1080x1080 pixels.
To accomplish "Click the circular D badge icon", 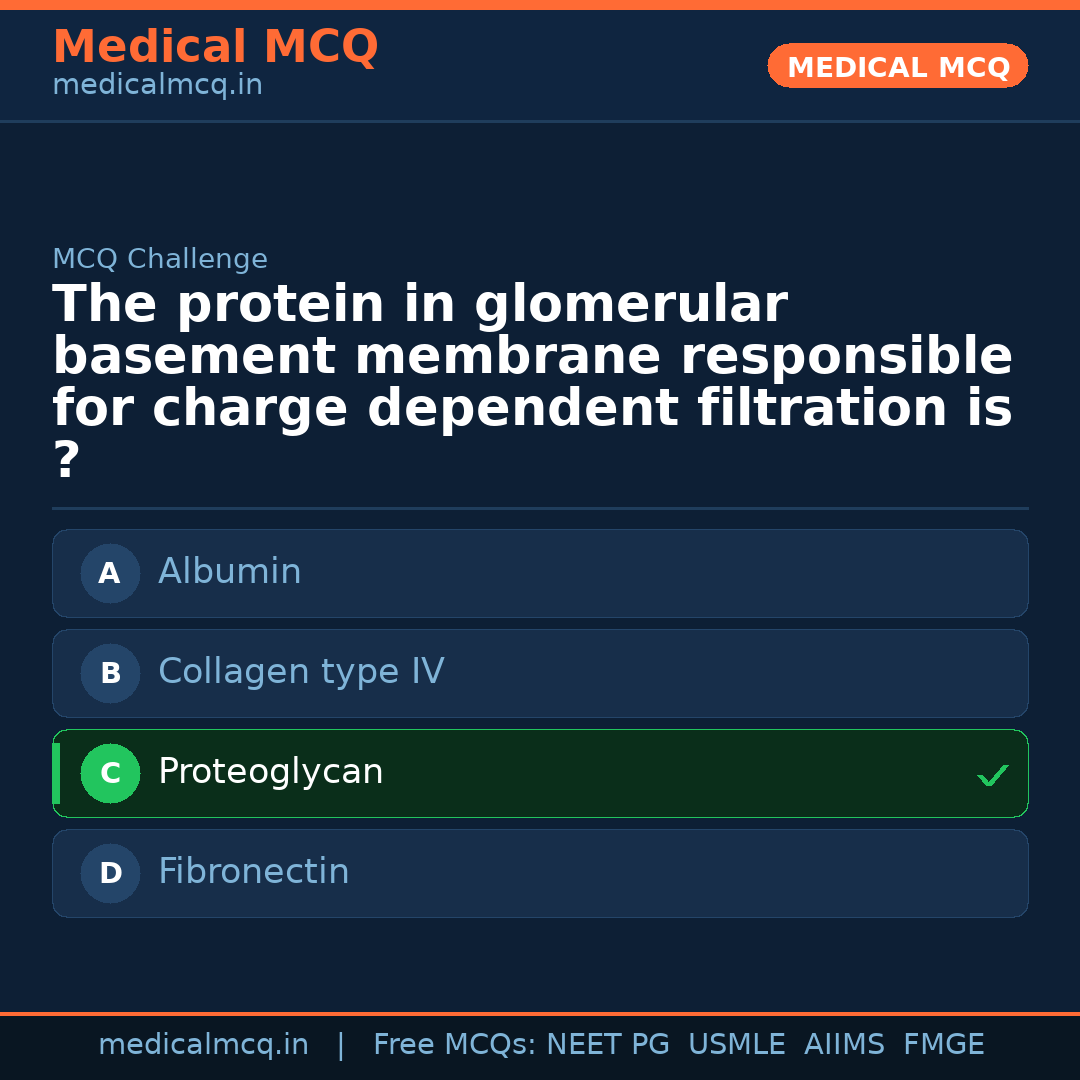I will point(110,873).
